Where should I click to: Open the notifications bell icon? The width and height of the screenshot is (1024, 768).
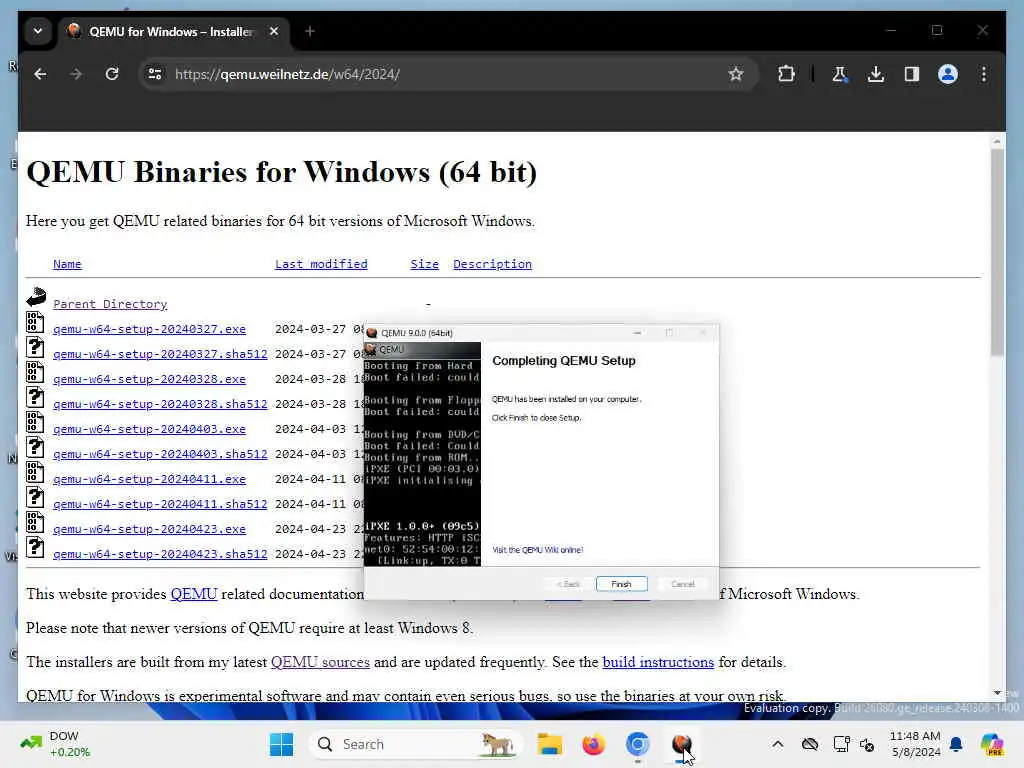tap(956, 744)
